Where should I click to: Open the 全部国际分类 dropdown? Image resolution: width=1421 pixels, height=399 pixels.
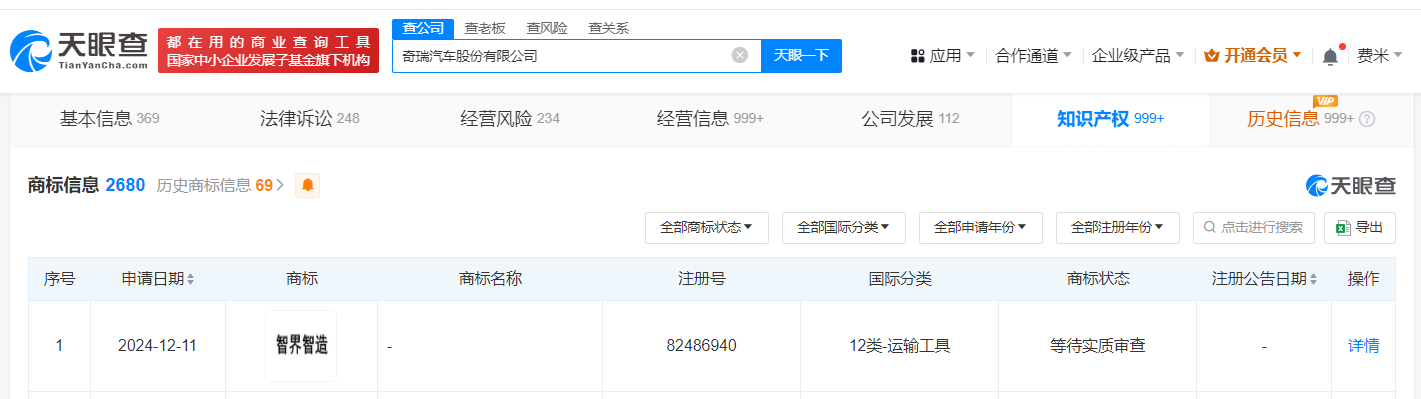point(843,228)
